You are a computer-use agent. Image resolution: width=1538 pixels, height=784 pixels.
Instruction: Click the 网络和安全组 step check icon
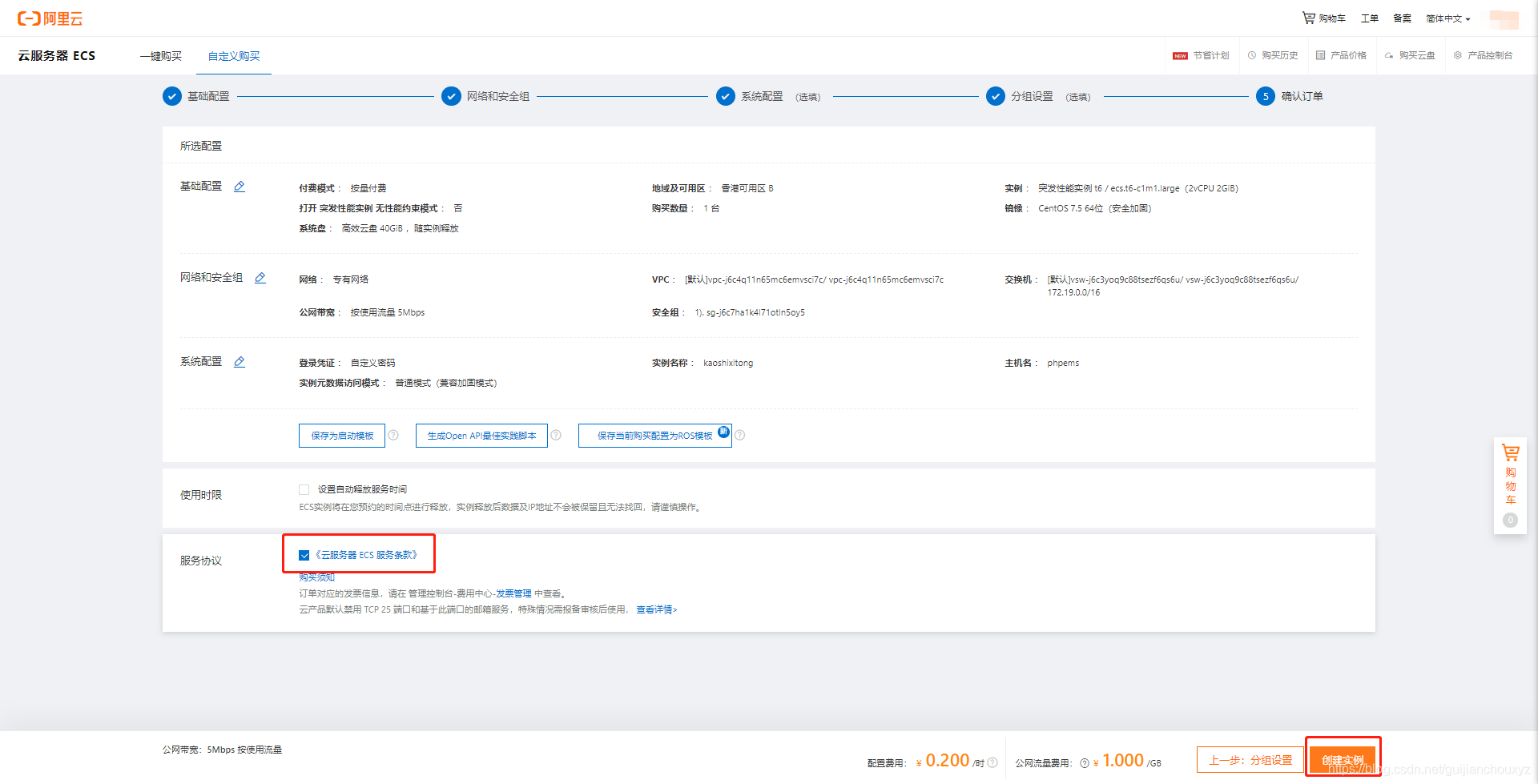[452, 96]
